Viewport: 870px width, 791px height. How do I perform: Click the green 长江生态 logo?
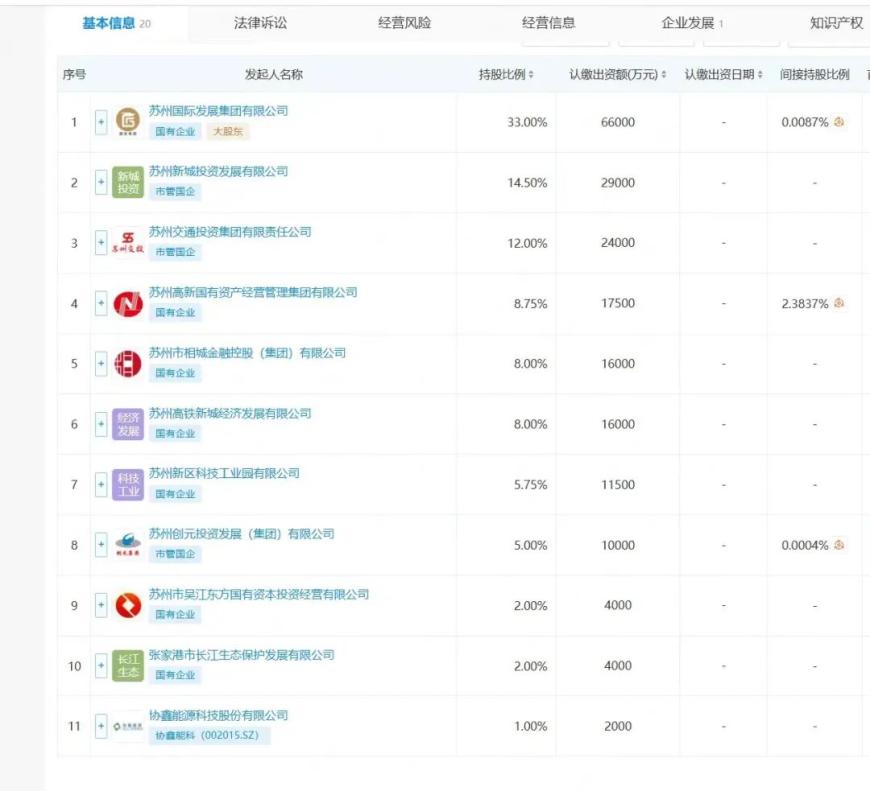(128, 666)
